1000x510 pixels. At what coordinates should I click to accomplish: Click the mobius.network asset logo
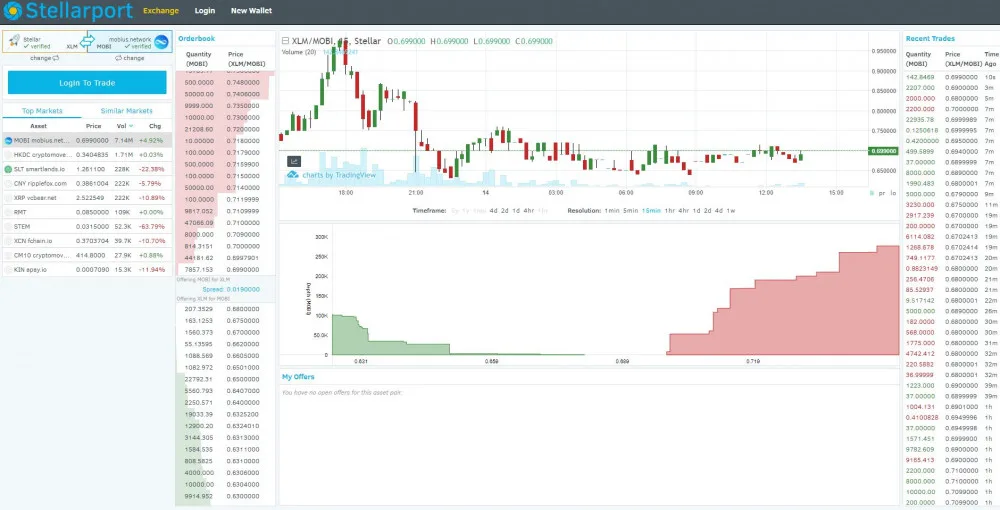pos(160,41)
